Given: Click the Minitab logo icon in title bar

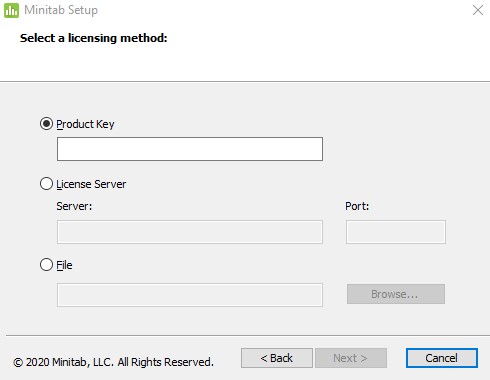Looking at the screenshot, I should tap(11, 10).
